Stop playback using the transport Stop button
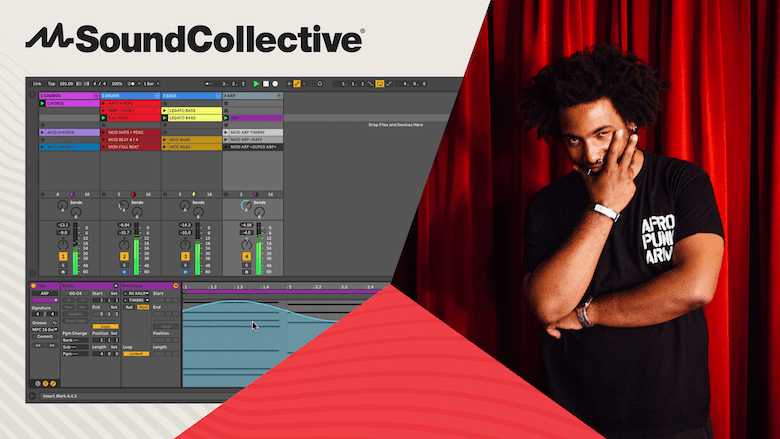Image resolution: width=780 pixels, height=439 pixels. (x=266, y=84)
